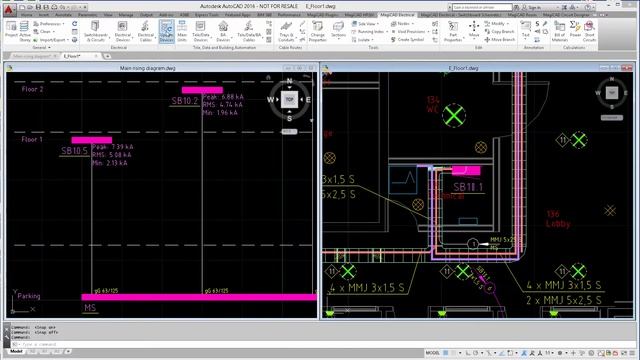Open Active Storey tool
Image resolution: width=640 pixels, height=360 pixels.
click(25, 31)
